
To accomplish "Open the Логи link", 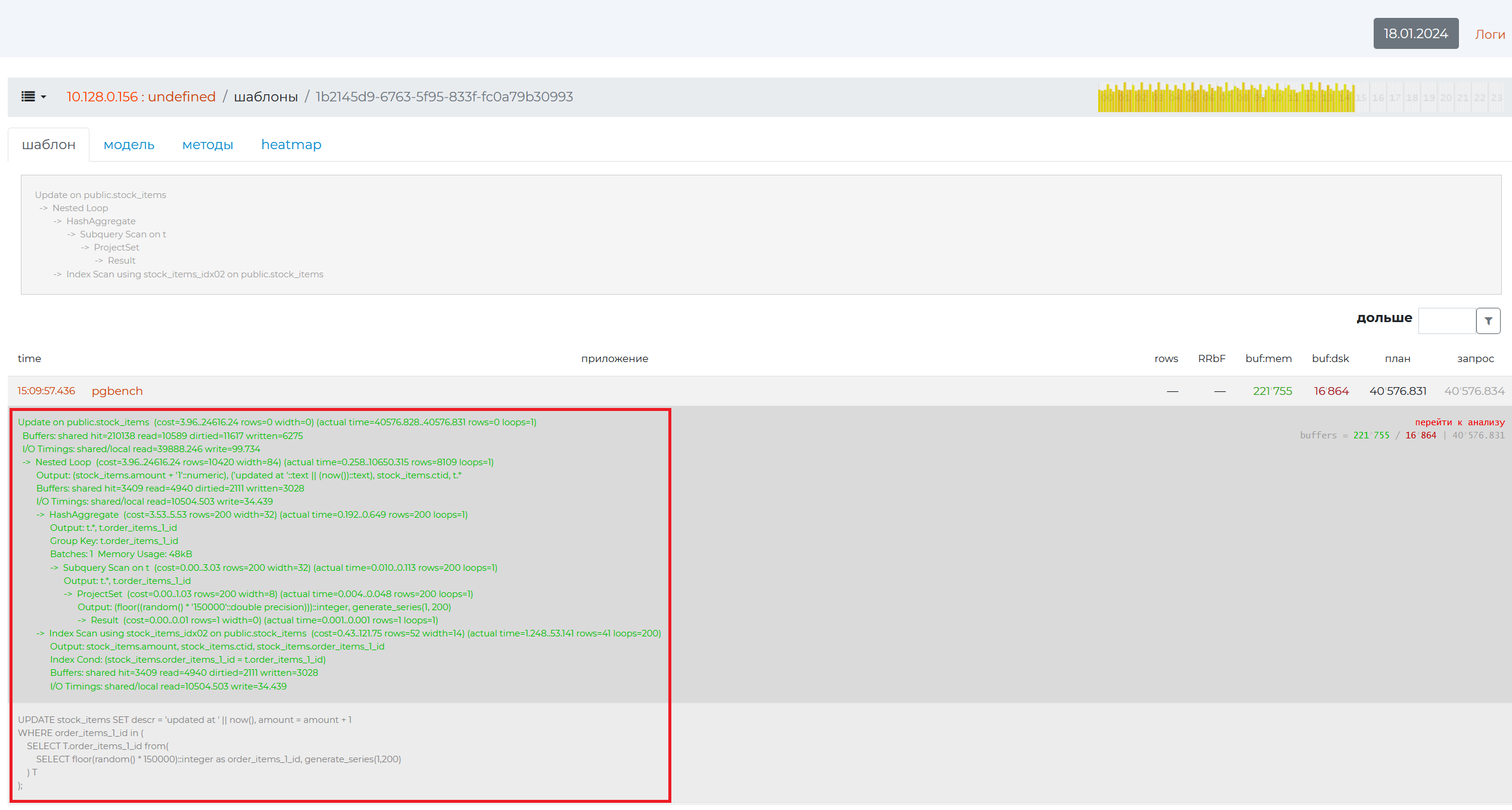I will 1489,35.
